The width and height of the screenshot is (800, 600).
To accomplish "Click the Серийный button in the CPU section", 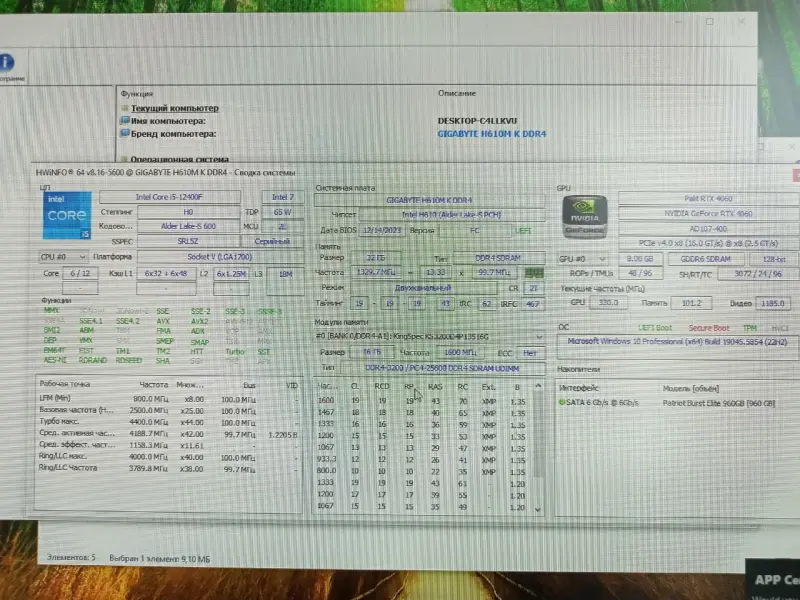I will [x=272, y=241].
